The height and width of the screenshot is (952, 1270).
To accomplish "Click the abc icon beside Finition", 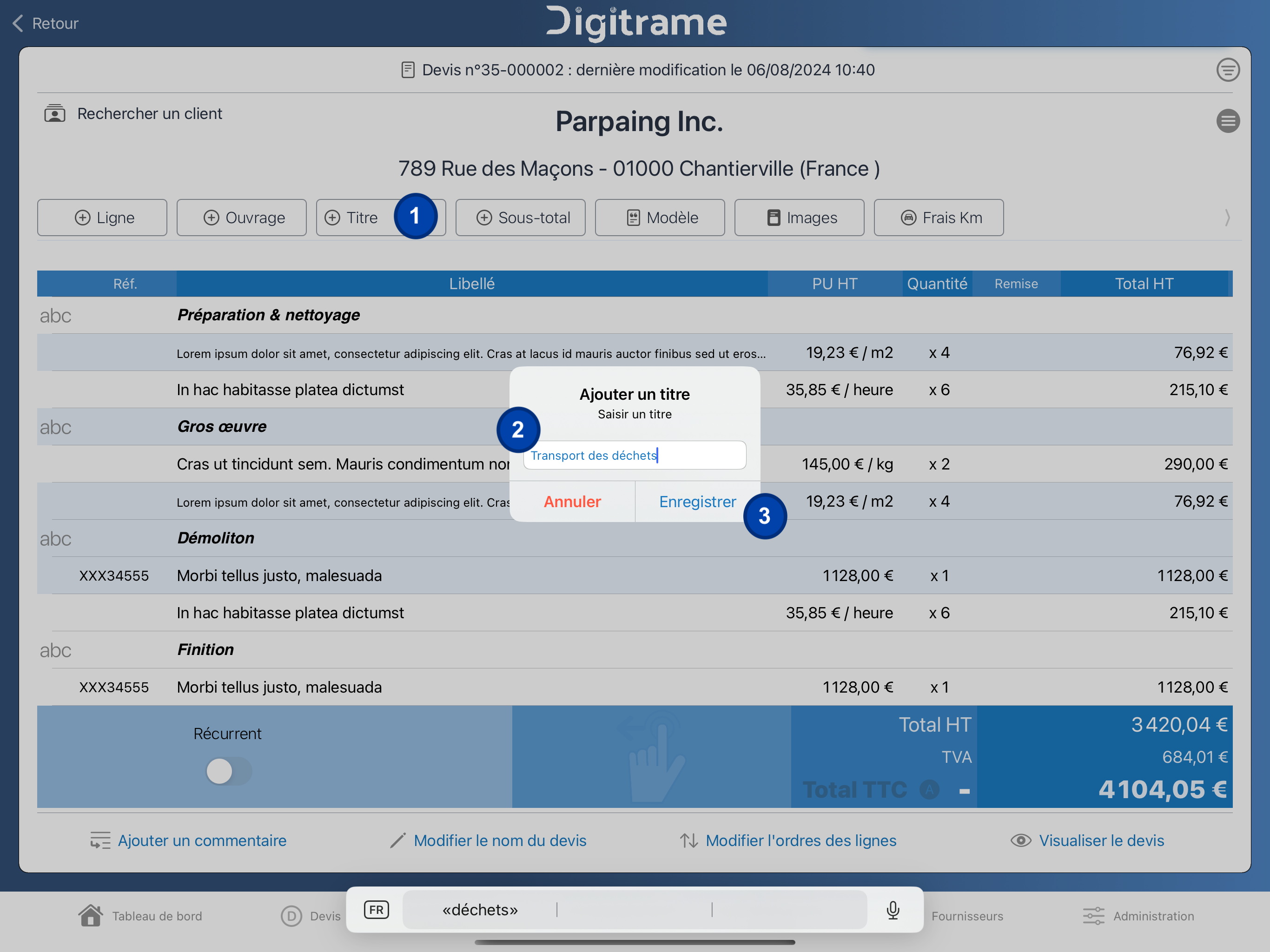I will [x=56, y=650].
